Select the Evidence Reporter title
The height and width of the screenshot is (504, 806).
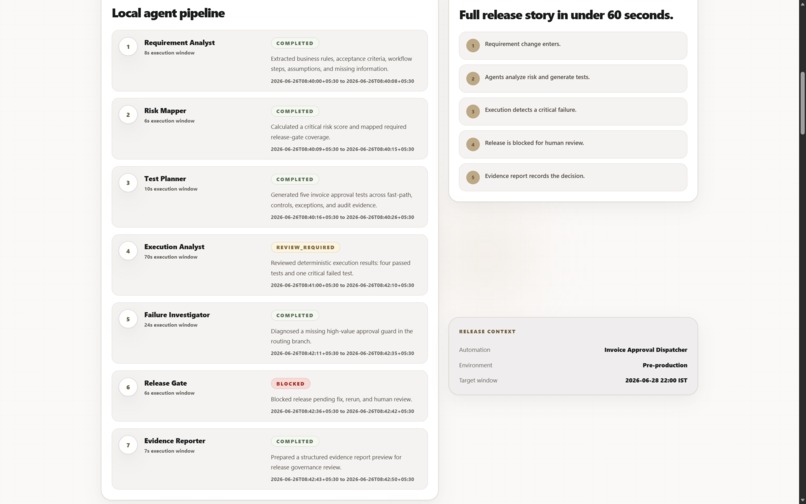coord(174,441)
